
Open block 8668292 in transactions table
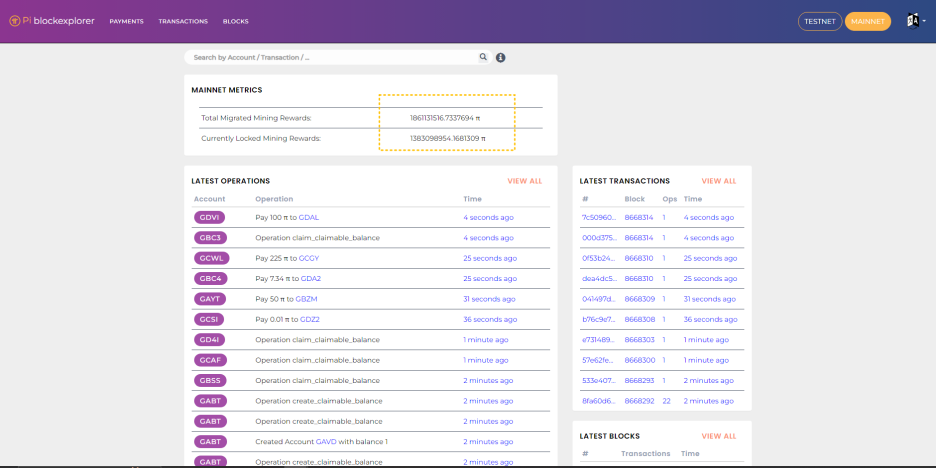639,401
